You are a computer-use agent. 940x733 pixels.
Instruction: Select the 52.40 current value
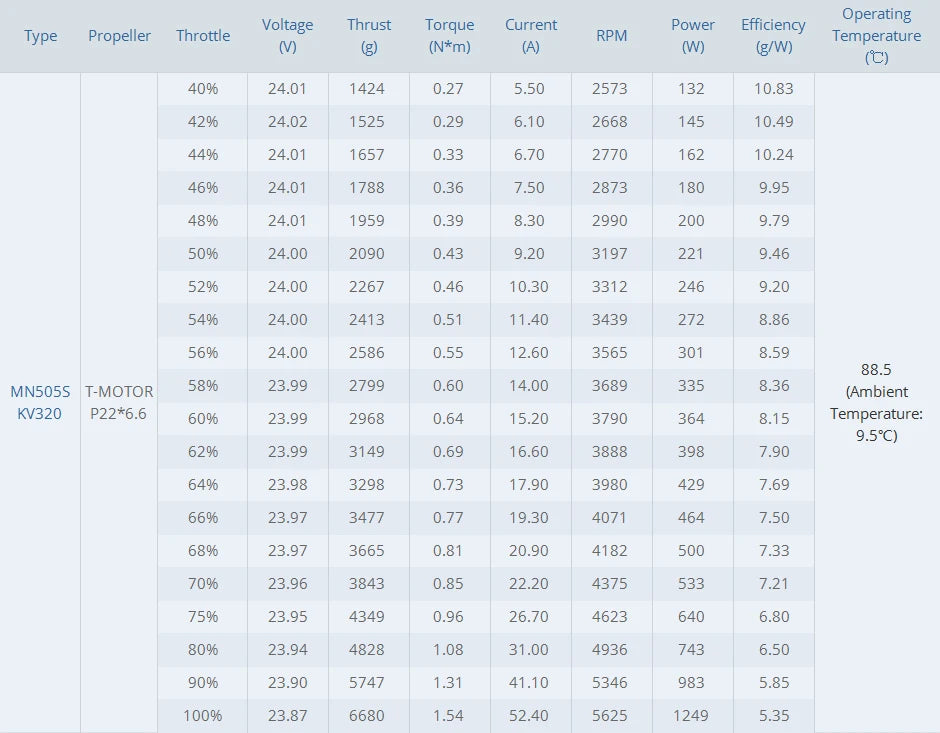[529, 716]
